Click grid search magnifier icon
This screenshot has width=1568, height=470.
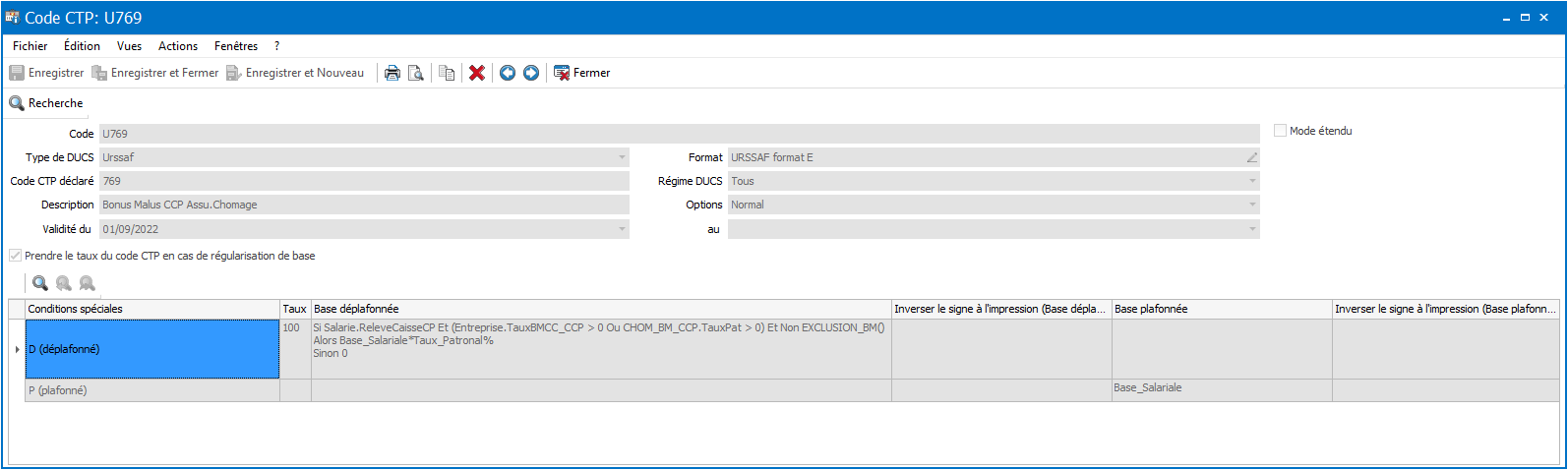40,283
